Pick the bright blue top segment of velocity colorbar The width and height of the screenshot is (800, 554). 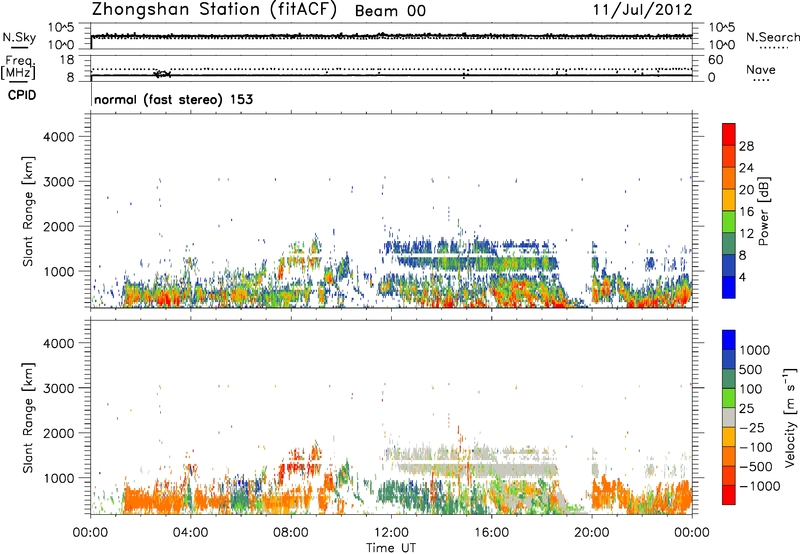(729, 340)
